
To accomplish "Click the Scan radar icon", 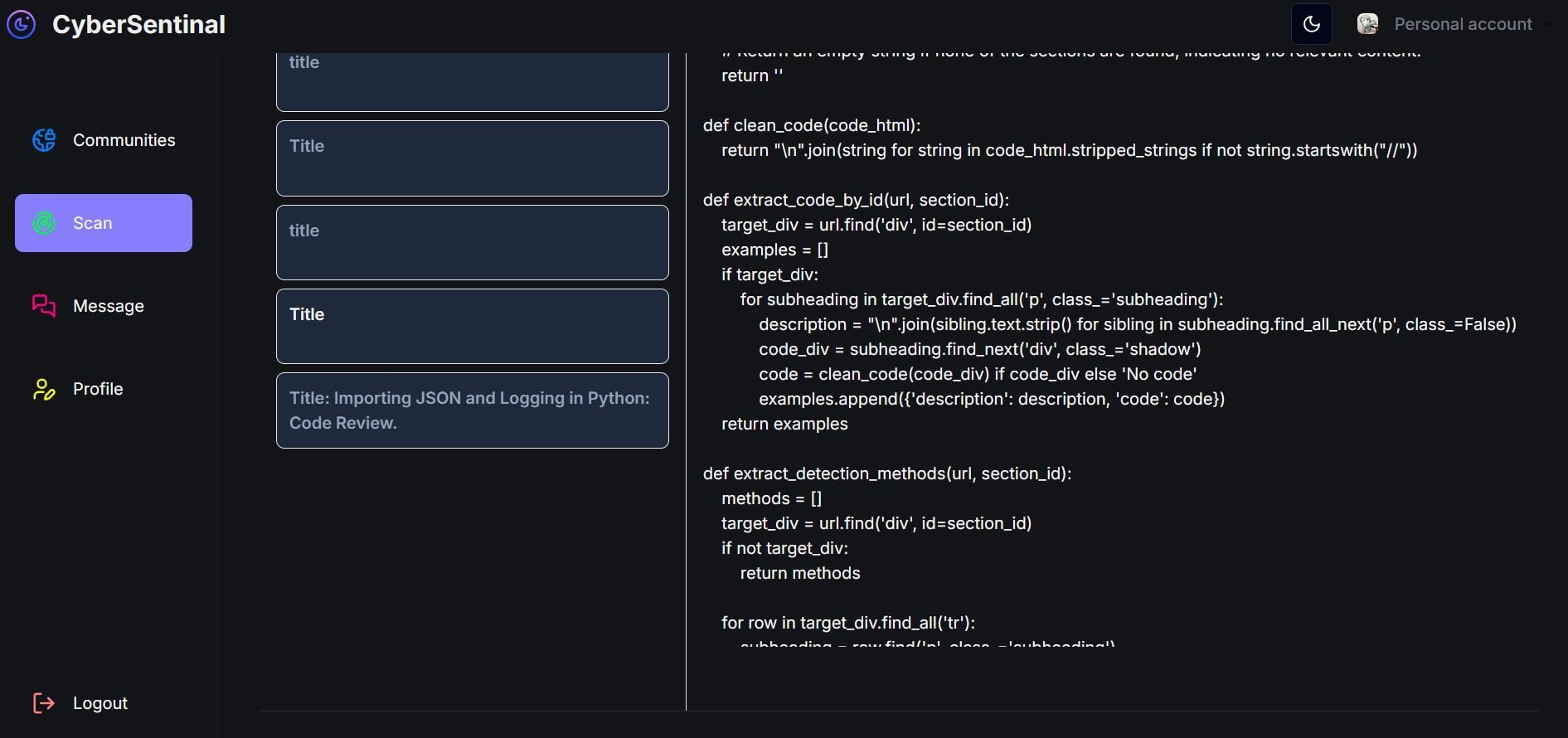I will pyautogui.click(x=44, y=223).
